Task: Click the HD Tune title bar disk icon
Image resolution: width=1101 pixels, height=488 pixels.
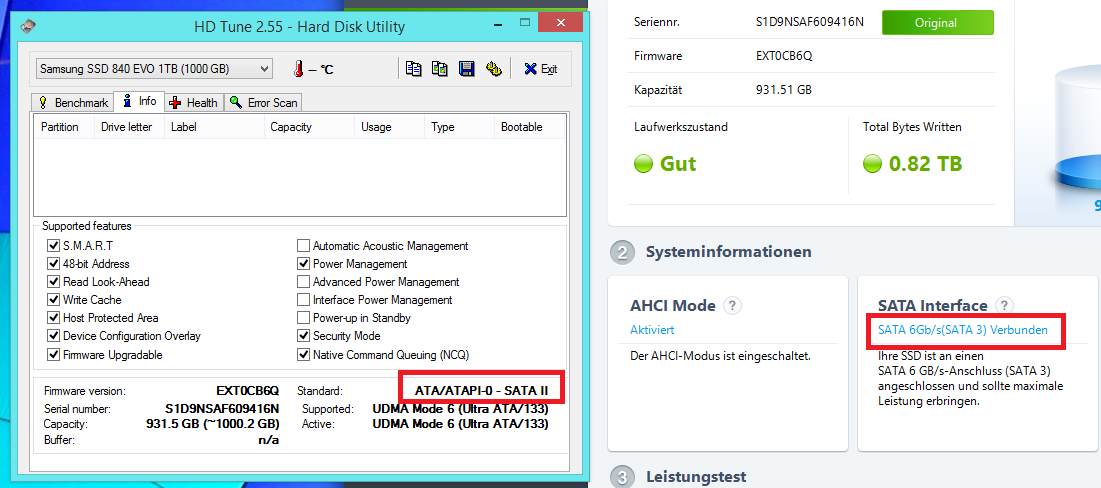Action: click(28, 27)
